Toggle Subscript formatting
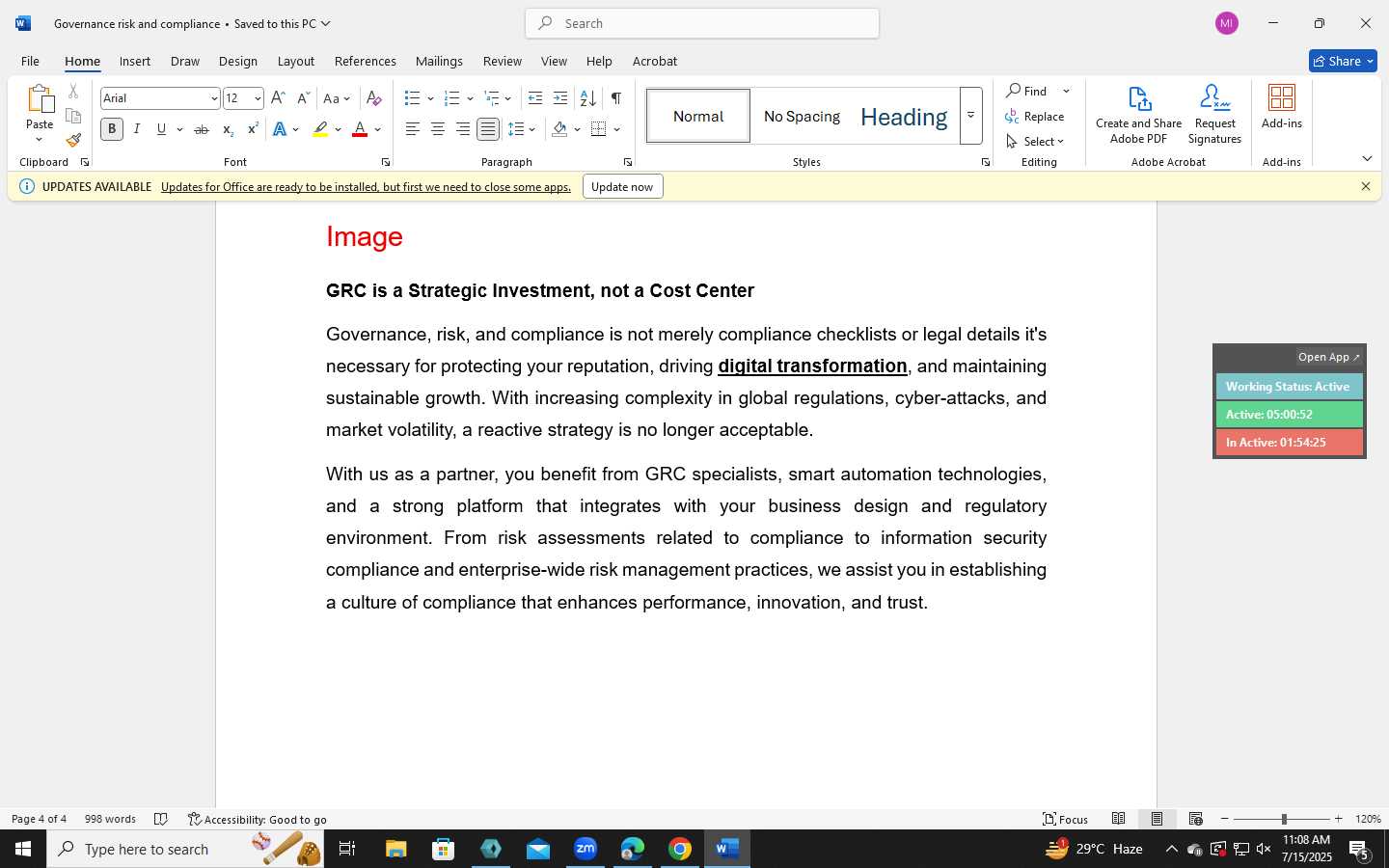Screen dimensions: 1389x868 228,129
